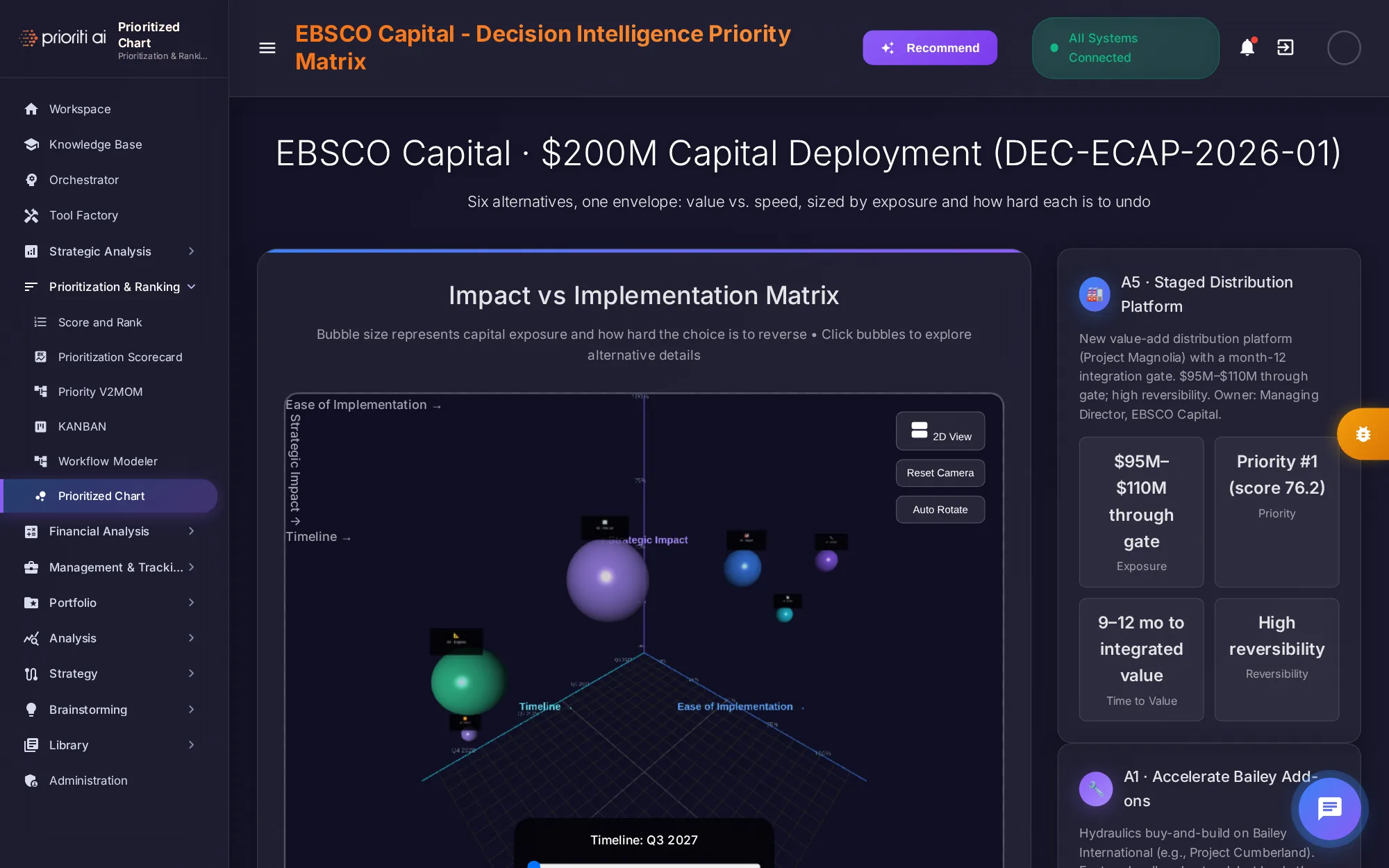Click the large purple bubble
The height and width of the screenshot is (868, 1389).
pyautogui.click(x=608, y=580)
